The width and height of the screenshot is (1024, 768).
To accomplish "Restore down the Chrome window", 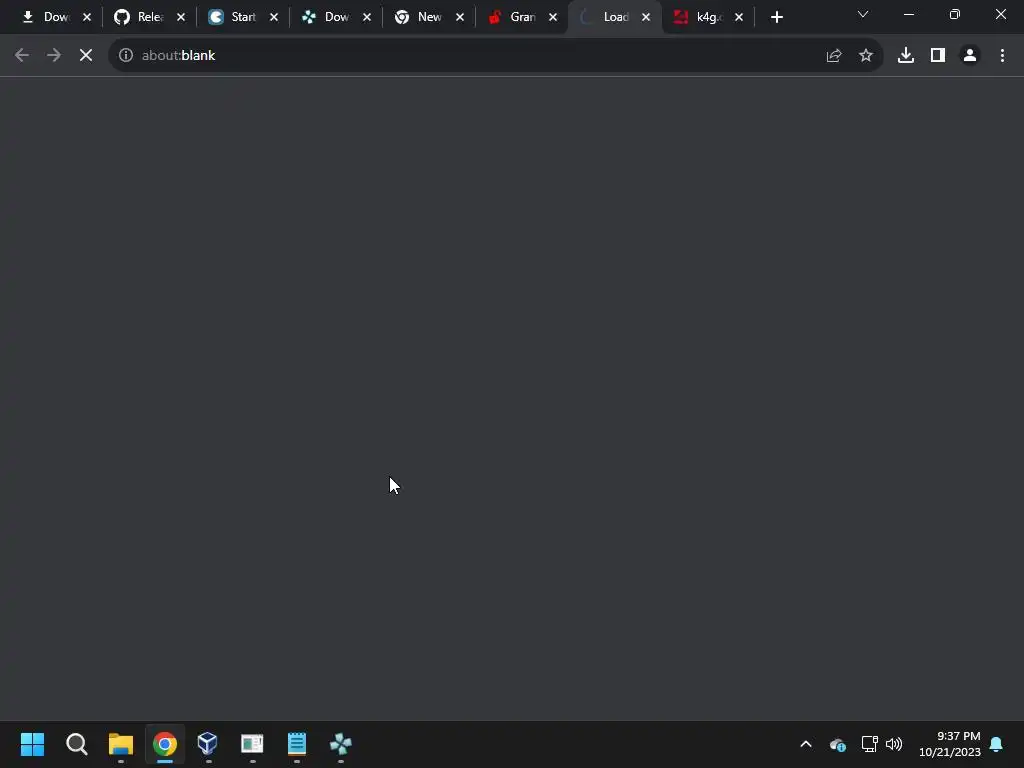I will click(x=955, y=14).
